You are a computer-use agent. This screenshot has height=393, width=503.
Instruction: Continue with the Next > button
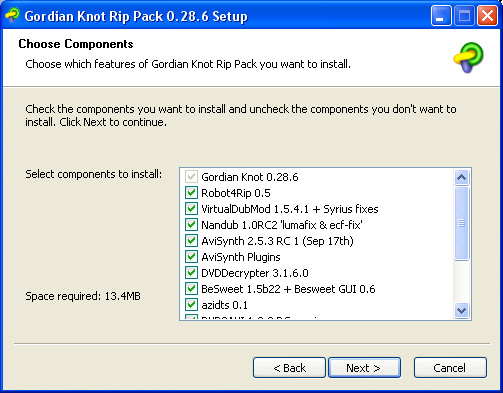[x=364, y=368]
